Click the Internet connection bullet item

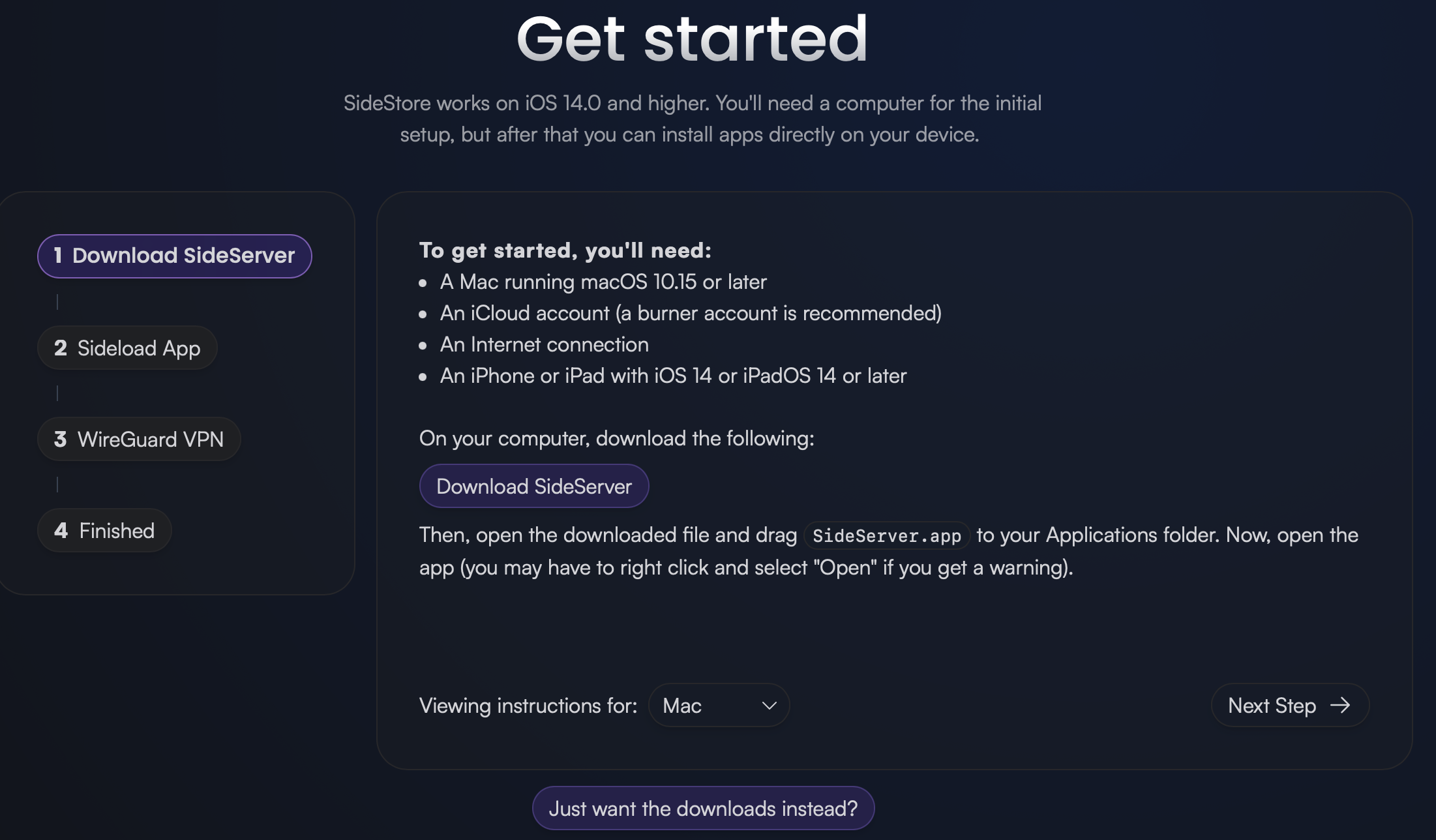[544, 344]
